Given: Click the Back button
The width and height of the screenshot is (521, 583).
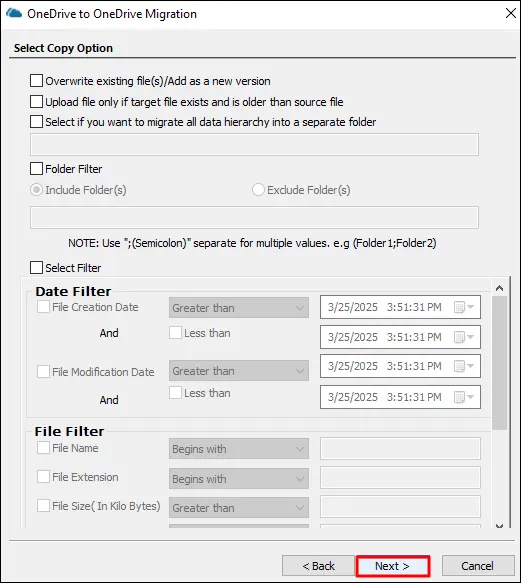Looking at the screenshot, I should (x=318, y=566).
